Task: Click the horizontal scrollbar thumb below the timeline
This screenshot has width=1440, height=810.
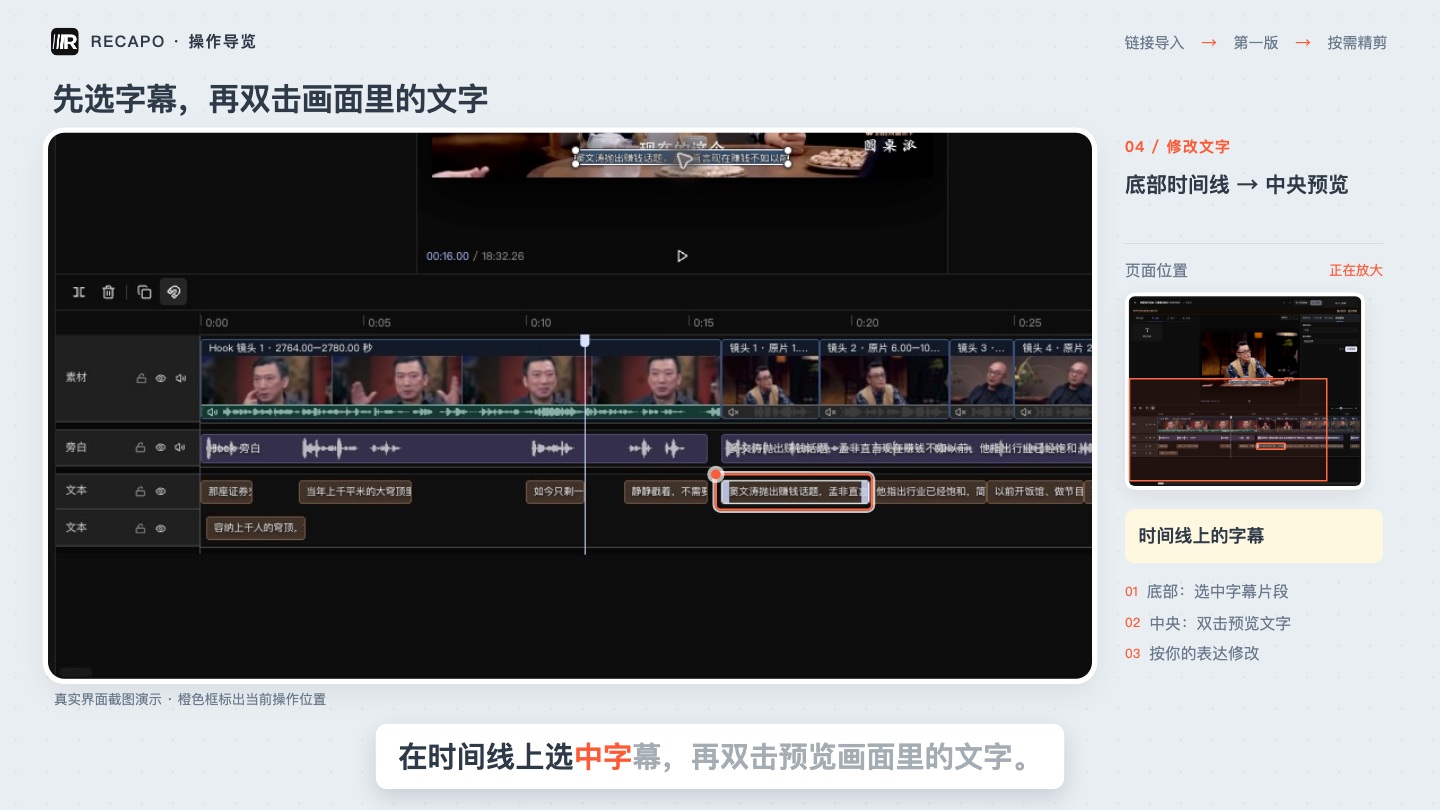Action: click(76, 672)
